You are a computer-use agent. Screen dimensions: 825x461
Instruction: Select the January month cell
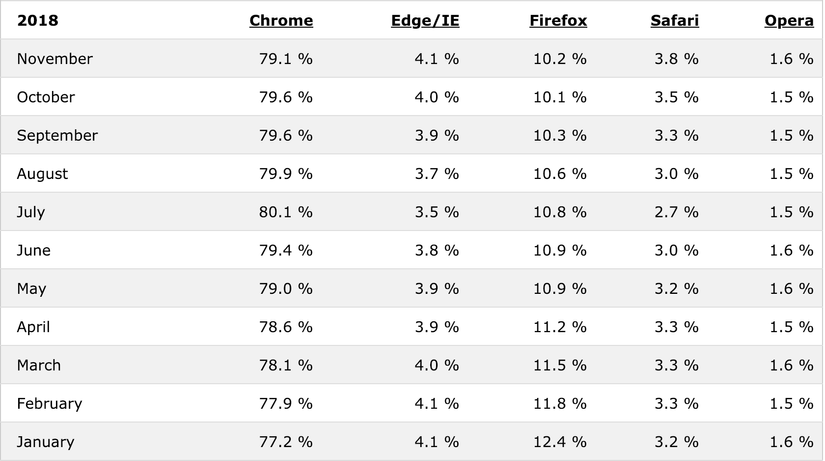[x=46, y=442]
